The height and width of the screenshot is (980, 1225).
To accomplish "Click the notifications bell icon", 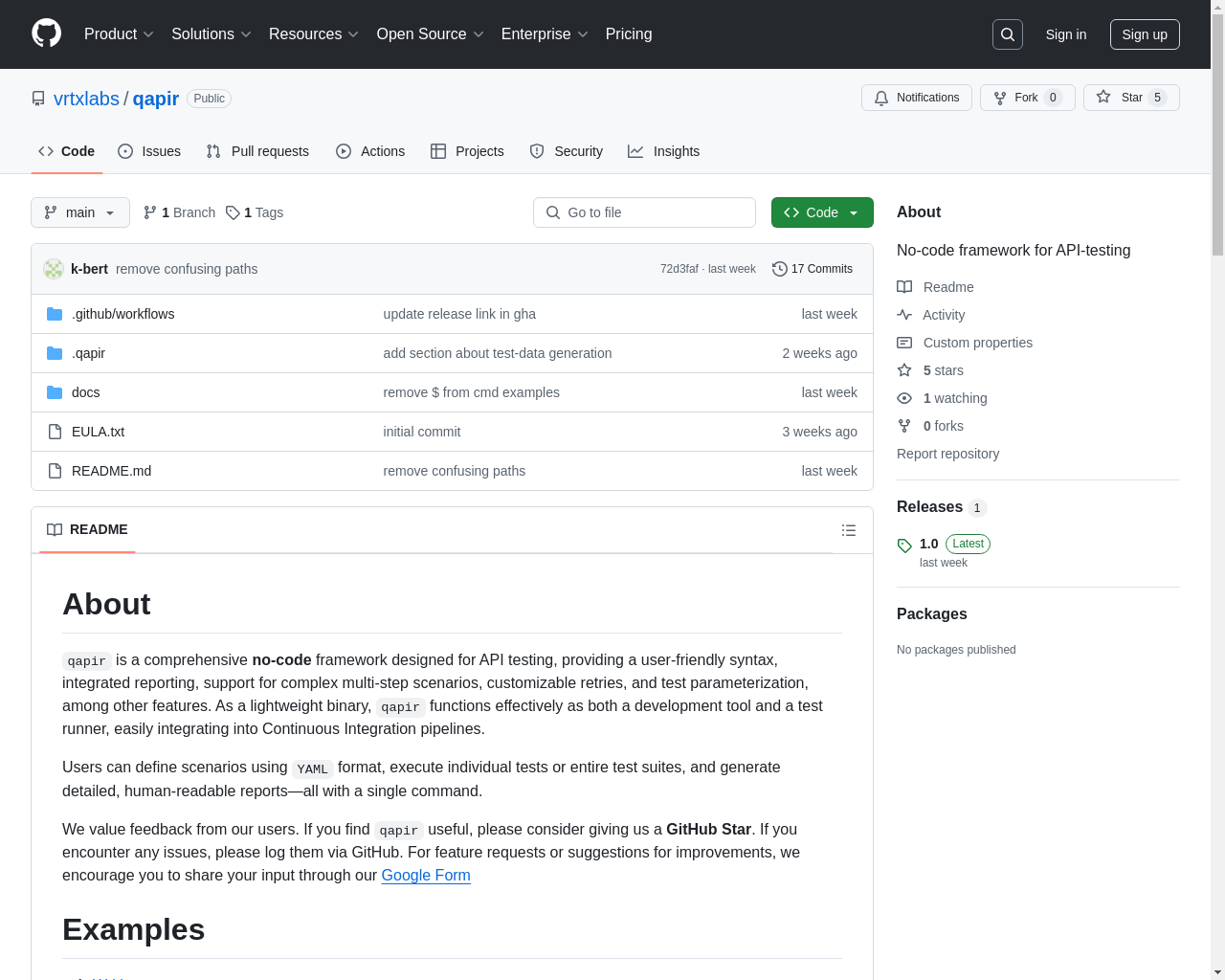I will tap(881, 98).
